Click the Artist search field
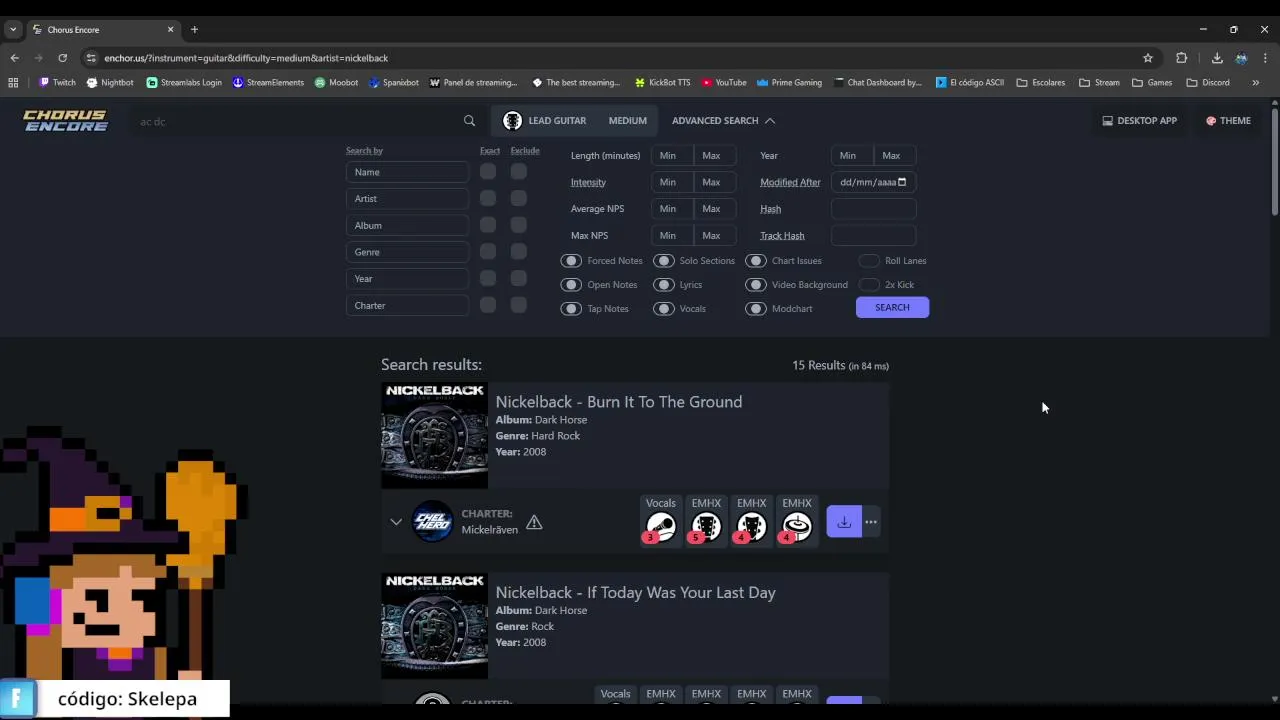Viewport: 1280px width, 720px height. coord(407,198)
